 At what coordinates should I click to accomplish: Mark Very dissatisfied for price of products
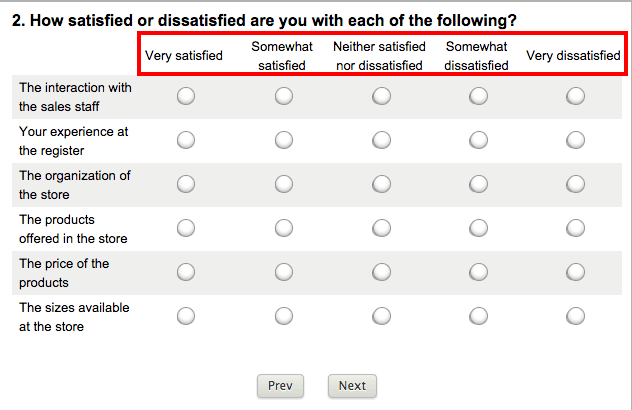coord(575,272)
